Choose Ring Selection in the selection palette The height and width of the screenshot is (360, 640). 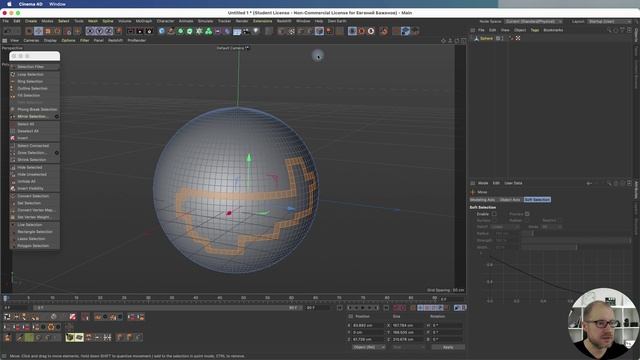click(30, 81)
